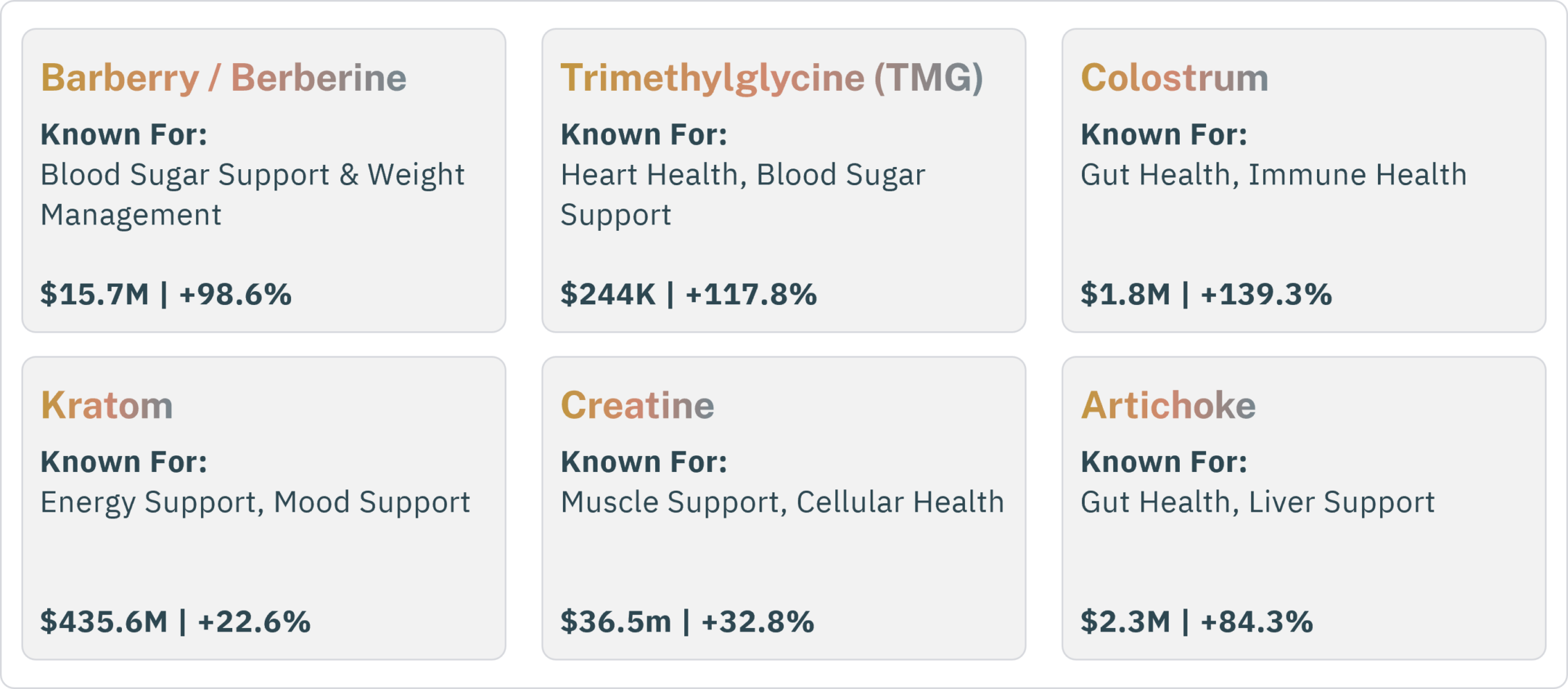
Task: Click 'Gut Health, Immune Health' text
Action: pyautogui.click(x=1273, y=175)
